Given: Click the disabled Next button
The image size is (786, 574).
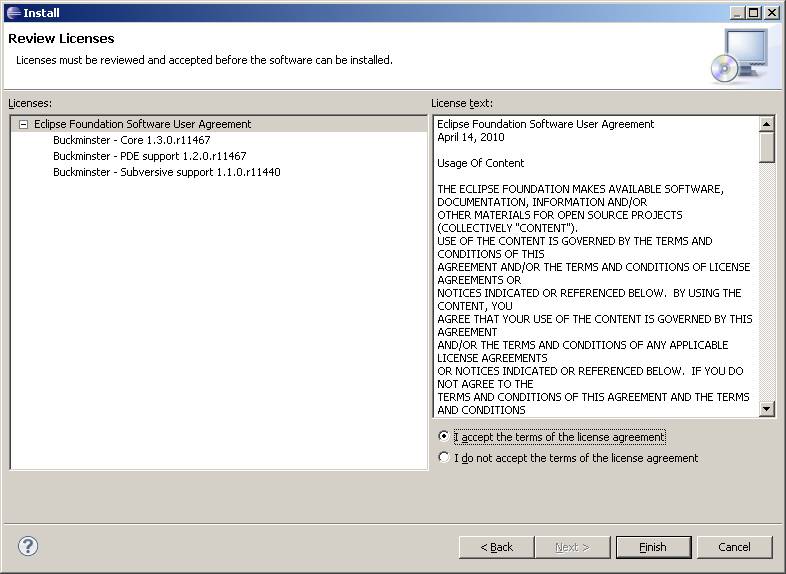Looking at the screenshot, I should pos(572,547).
